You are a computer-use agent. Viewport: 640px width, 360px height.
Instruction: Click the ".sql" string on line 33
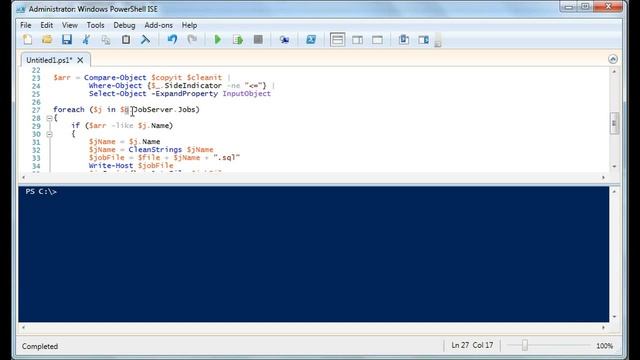pos(227,158)
